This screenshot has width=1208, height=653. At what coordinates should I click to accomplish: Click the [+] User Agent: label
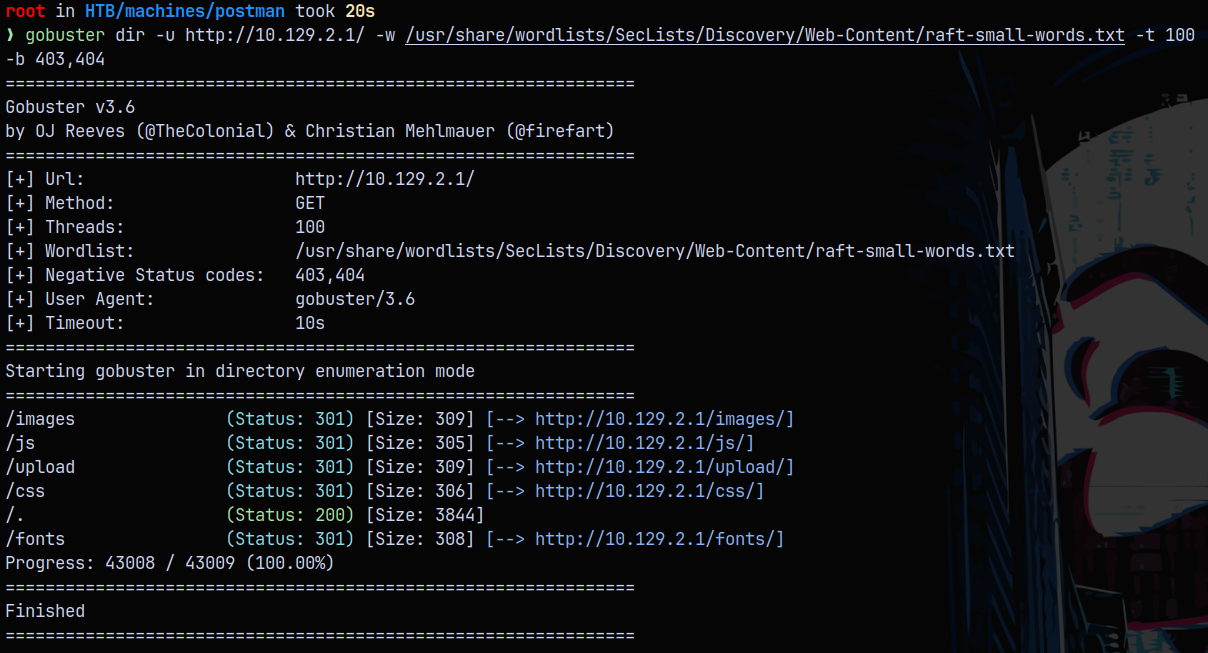point(80,299)
